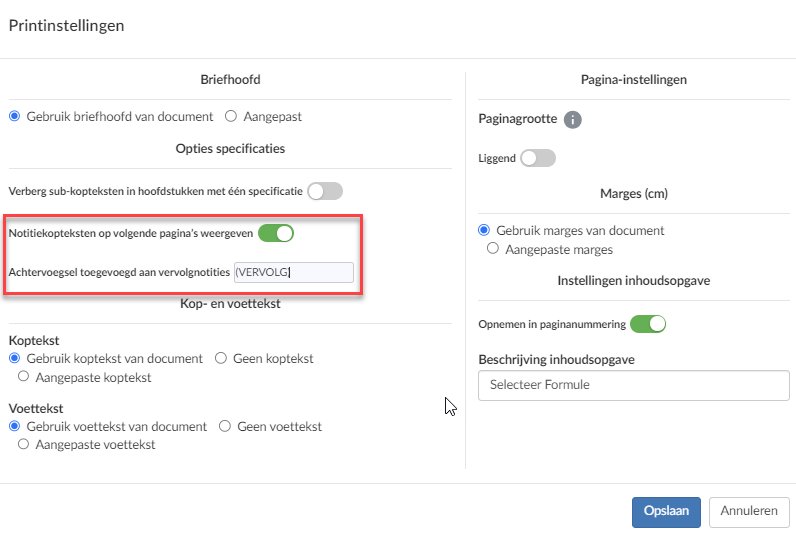This screenshot has height=535, width=796.
Task: Toggle the Liggend orientation switch
Action: pos(538,158)
